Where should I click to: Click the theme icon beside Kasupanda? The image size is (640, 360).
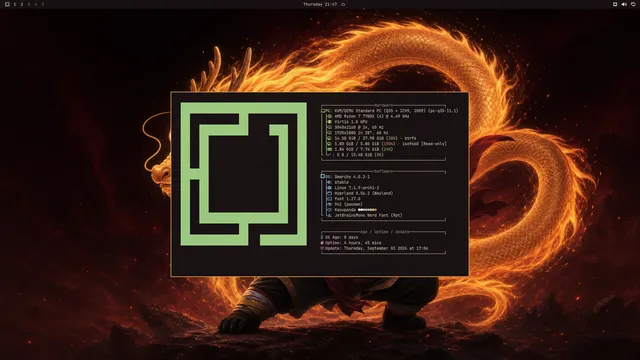[329, 210]
